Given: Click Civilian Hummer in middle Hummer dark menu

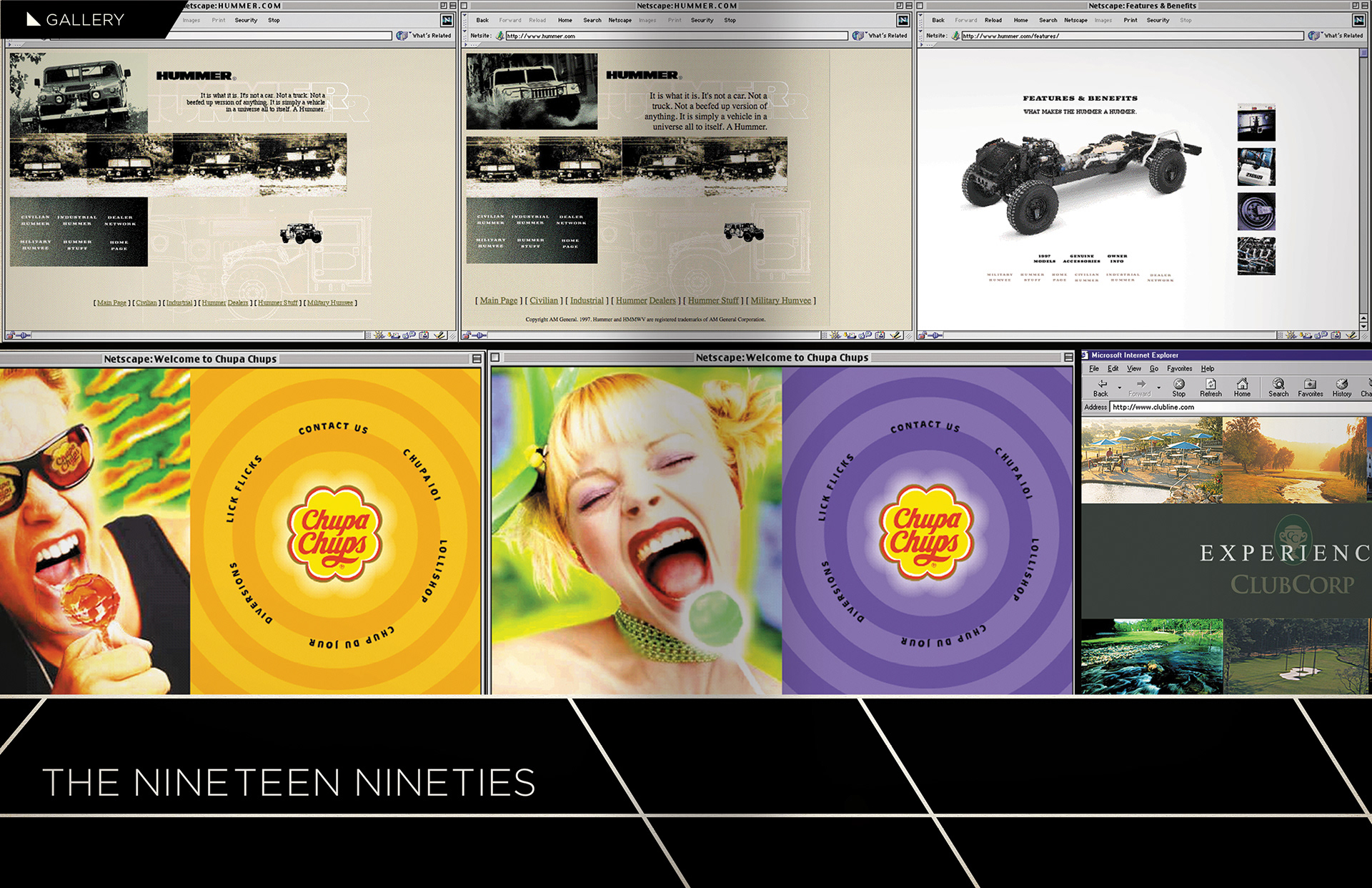Looking at the screenshot, I should (491, 219).
